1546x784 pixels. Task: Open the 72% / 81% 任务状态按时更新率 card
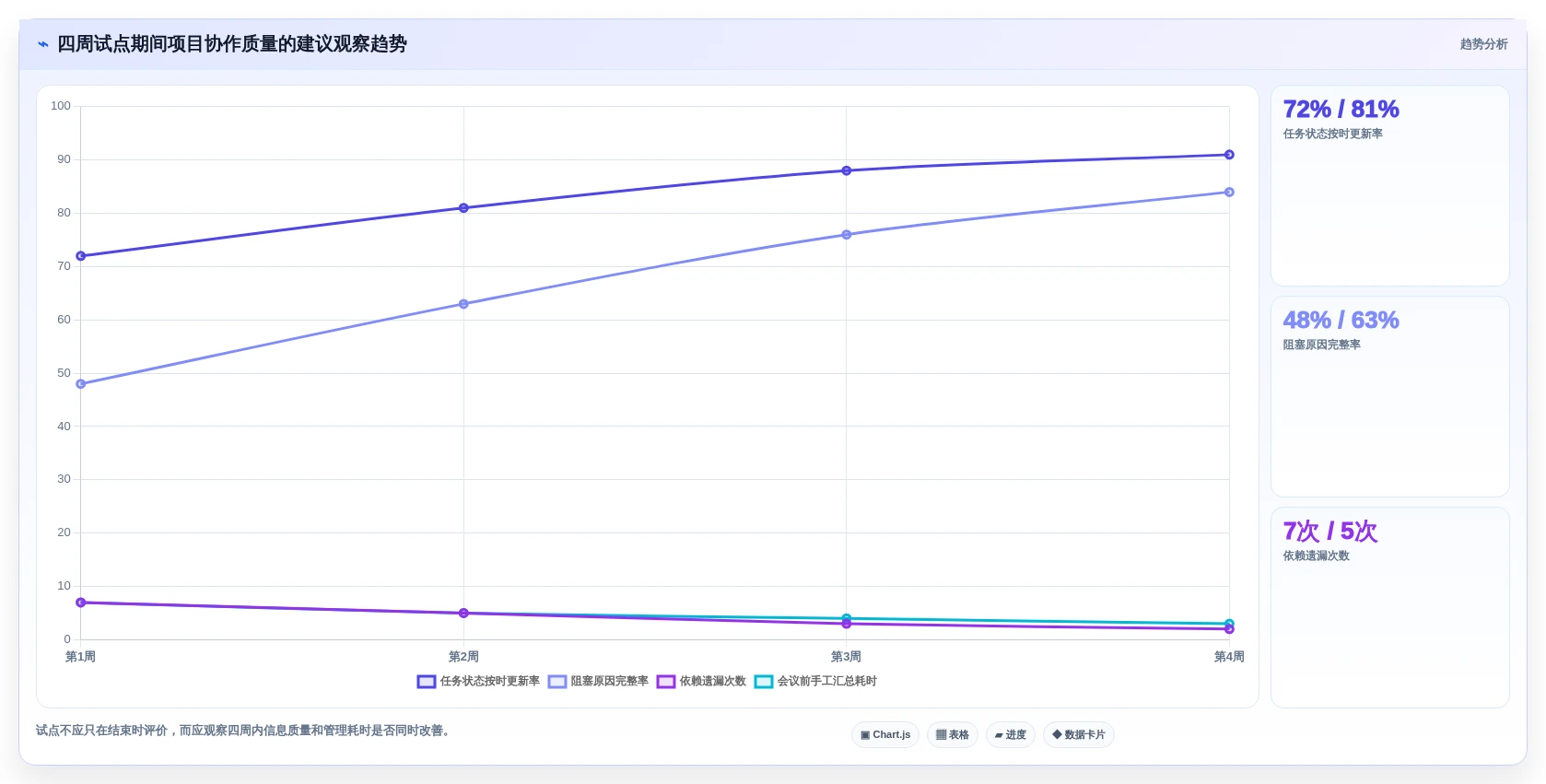[1390, 186]
